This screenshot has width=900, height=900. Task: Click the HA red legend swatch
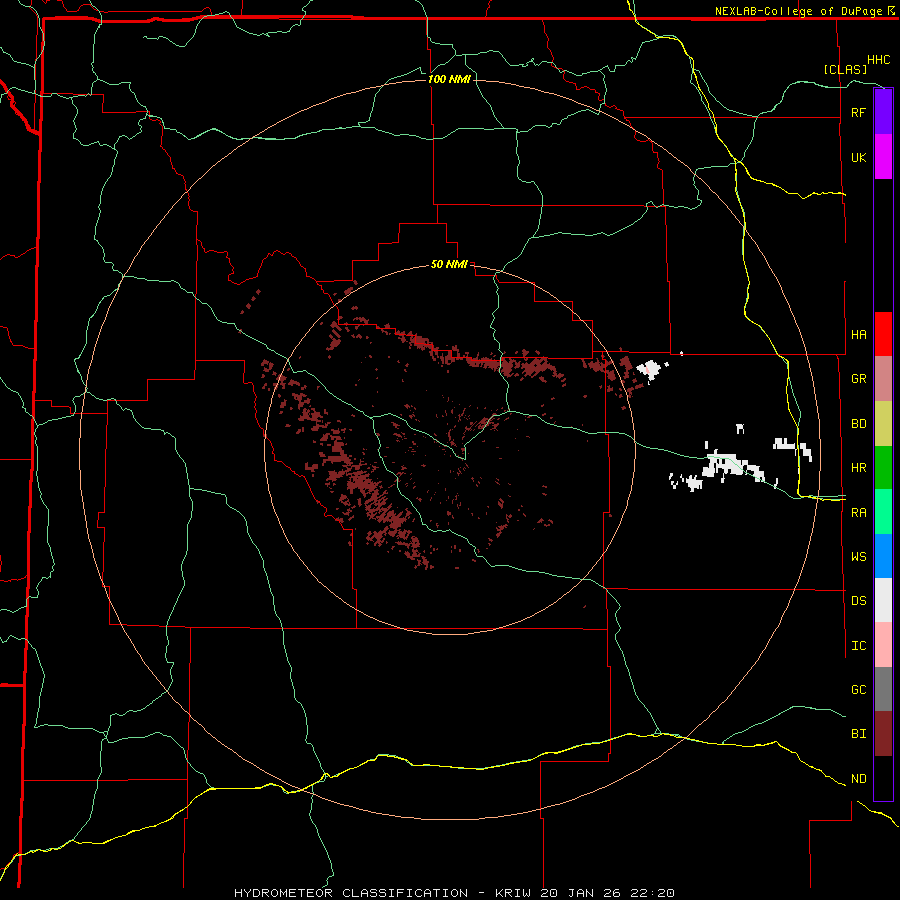pos(883,334)
